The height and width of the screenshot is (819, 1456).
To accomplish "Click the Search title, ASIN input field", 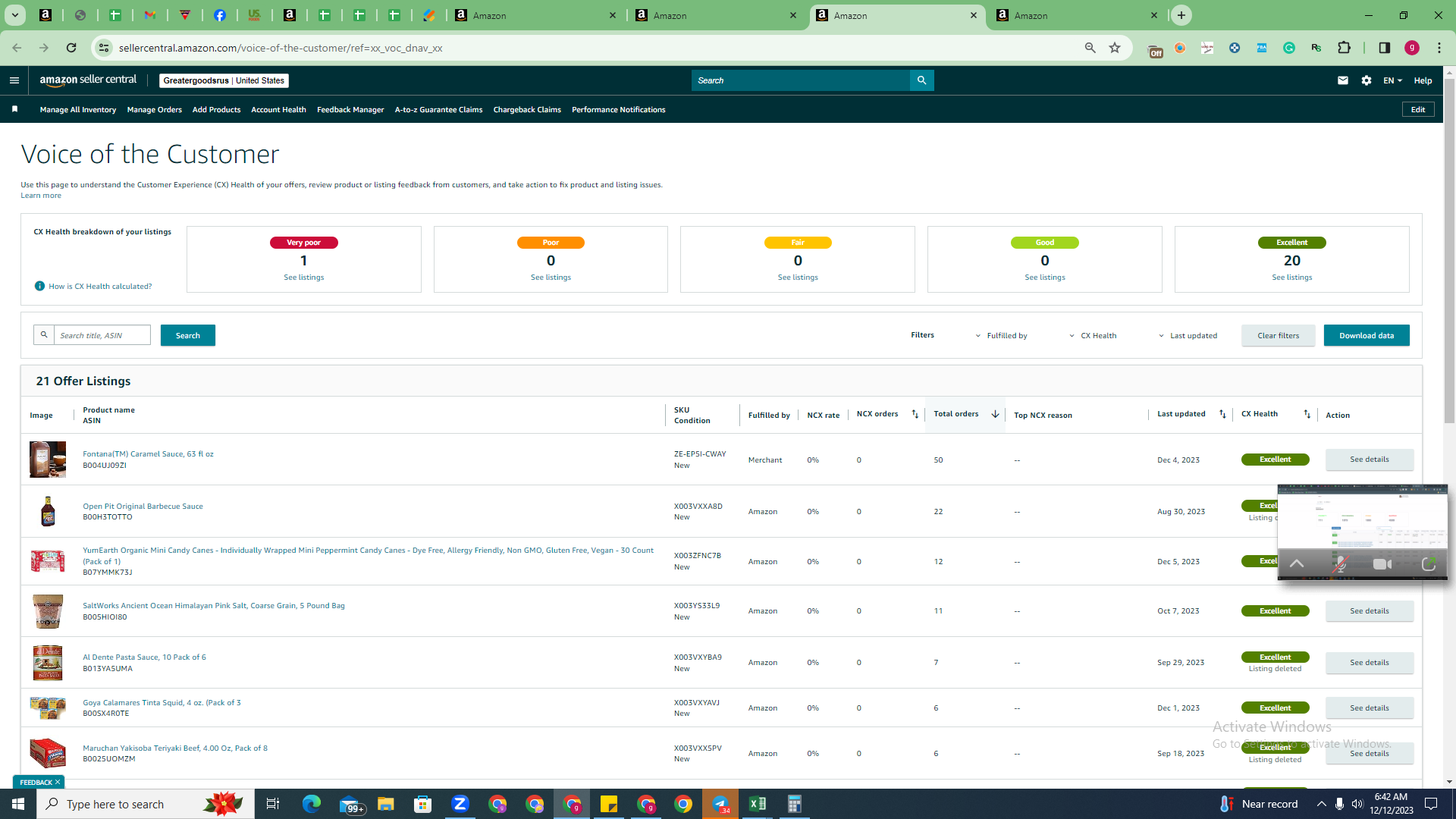I will pos(102,335).
